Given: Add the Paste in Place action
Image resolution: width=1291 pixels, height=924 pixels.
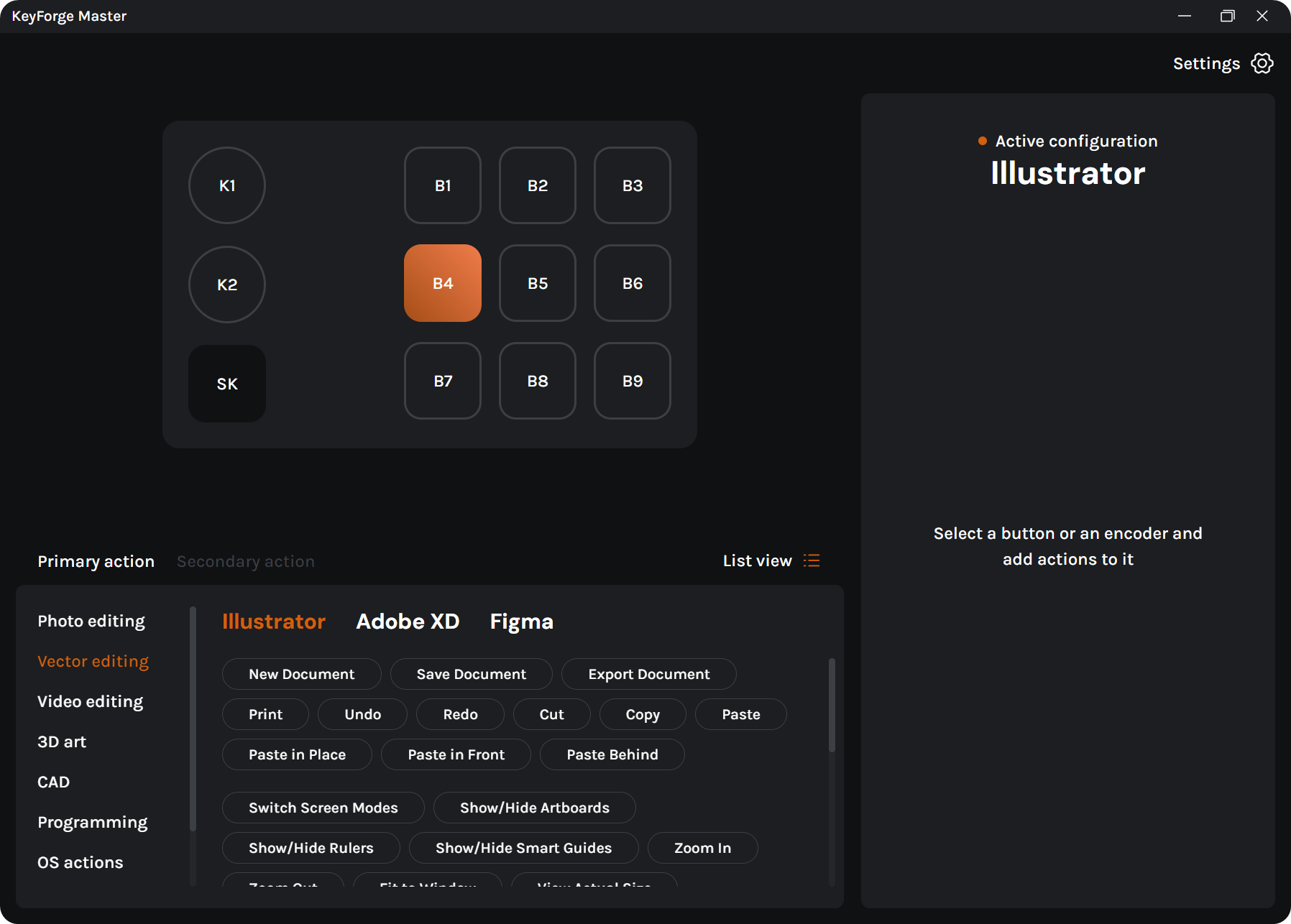Looking at the screenshot, I should pyautogui.click(x=298, y=754).
